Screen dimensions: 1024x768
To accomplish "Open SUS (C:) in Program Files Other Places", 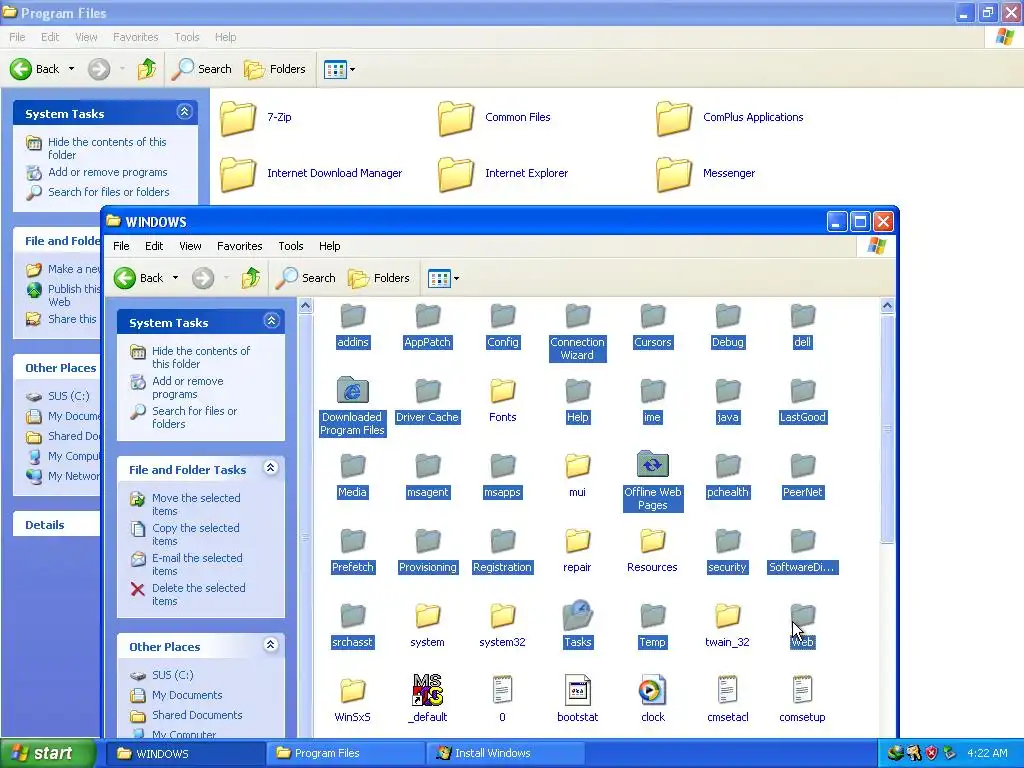I will [69, 396].
